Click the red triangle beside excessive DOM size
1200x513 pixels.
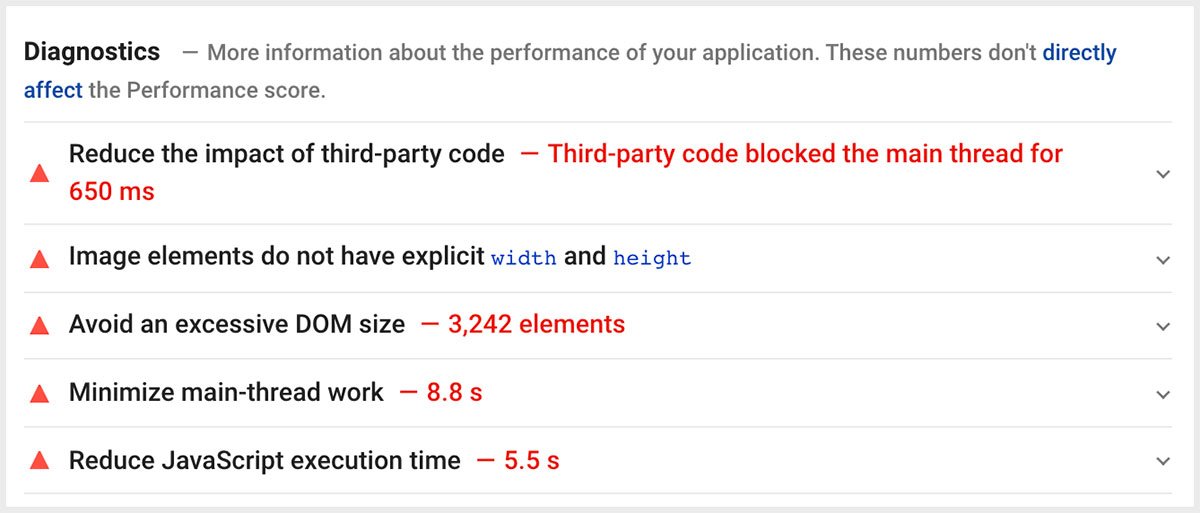click(40, 326)
